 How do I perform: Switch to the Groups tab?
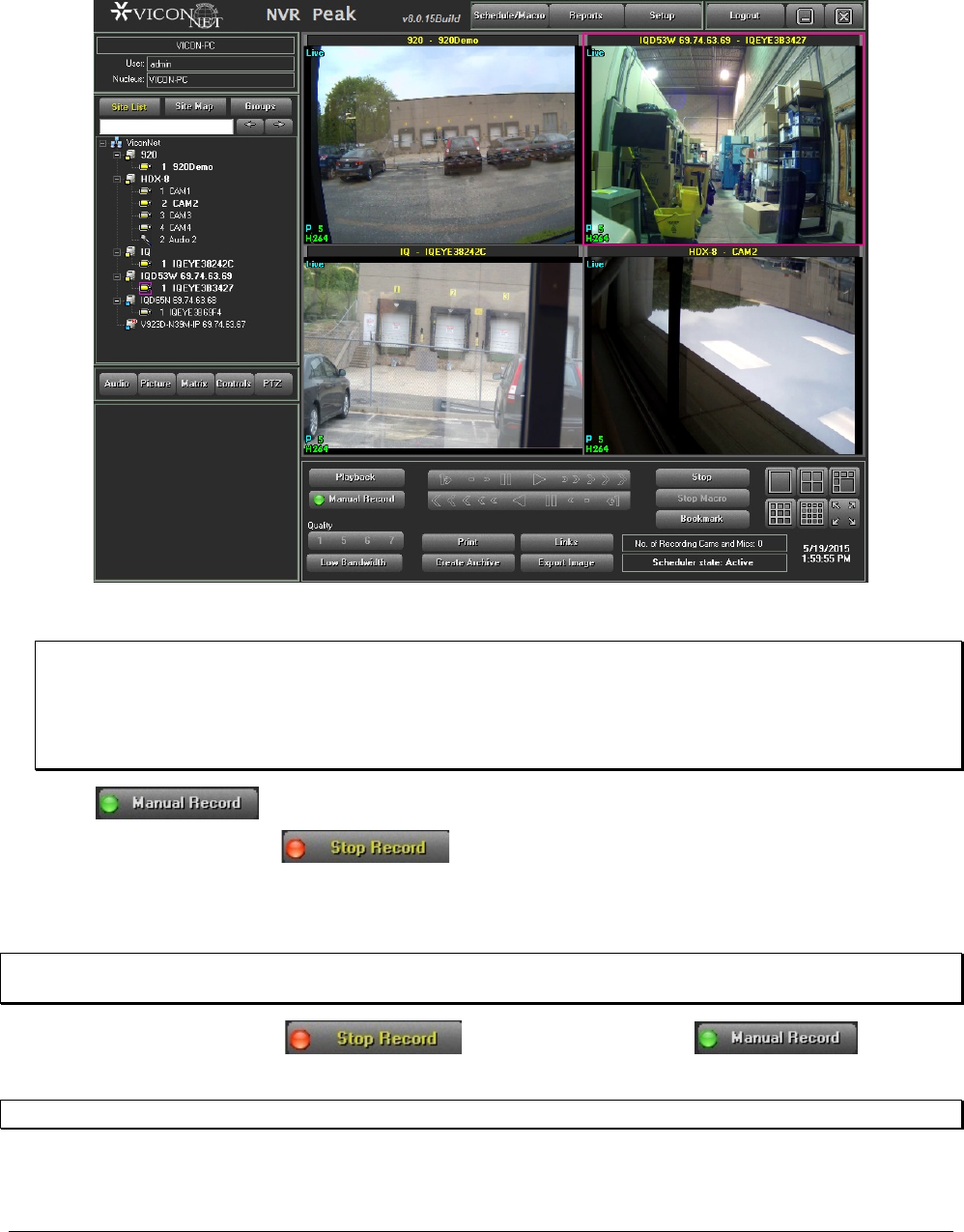tap(260, 106)
